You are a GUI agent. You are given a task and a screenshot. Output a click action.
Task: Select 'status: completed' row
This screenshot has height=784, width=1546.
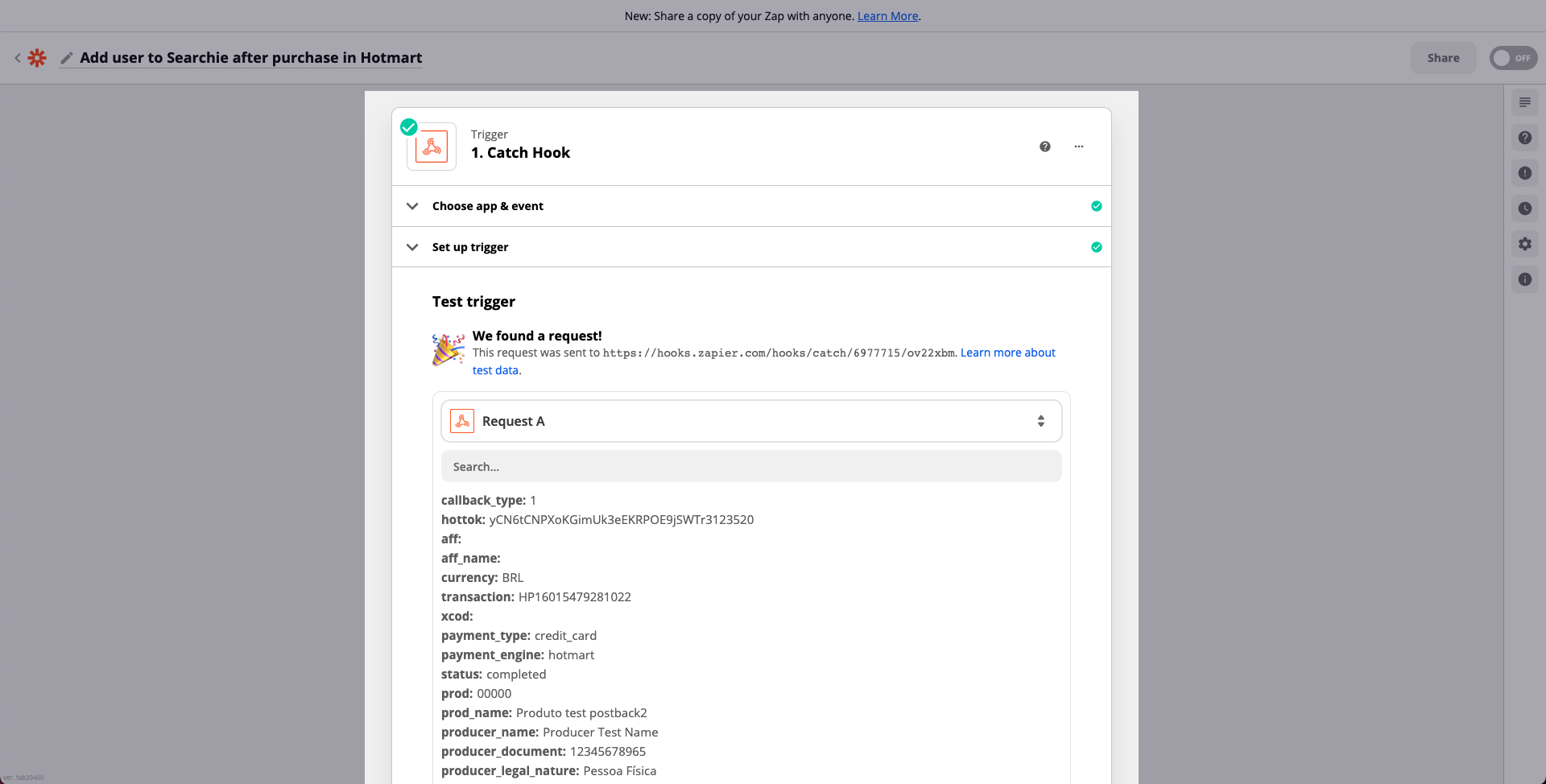494,675
